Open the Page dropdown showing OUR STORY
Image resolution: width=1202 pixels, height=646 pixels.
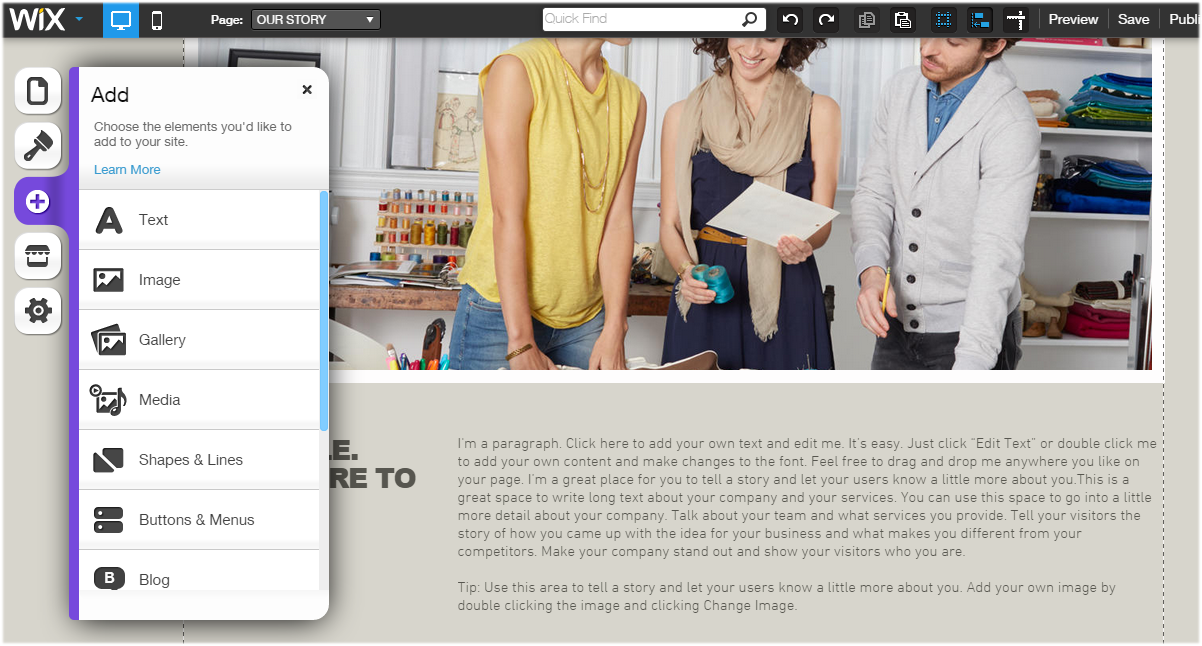pos(315,19)
